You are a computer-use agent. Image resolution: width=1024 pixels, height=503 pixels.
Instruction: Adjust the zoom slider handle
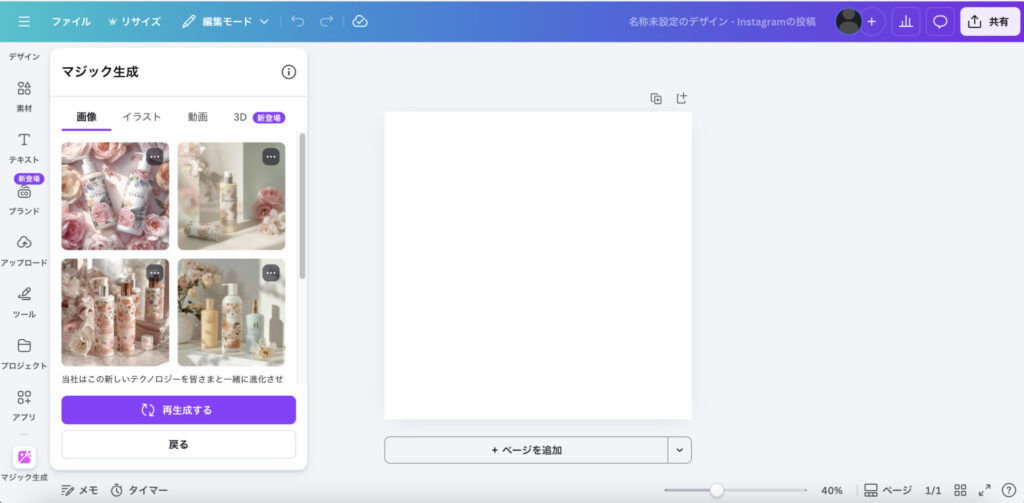(717, 490)
